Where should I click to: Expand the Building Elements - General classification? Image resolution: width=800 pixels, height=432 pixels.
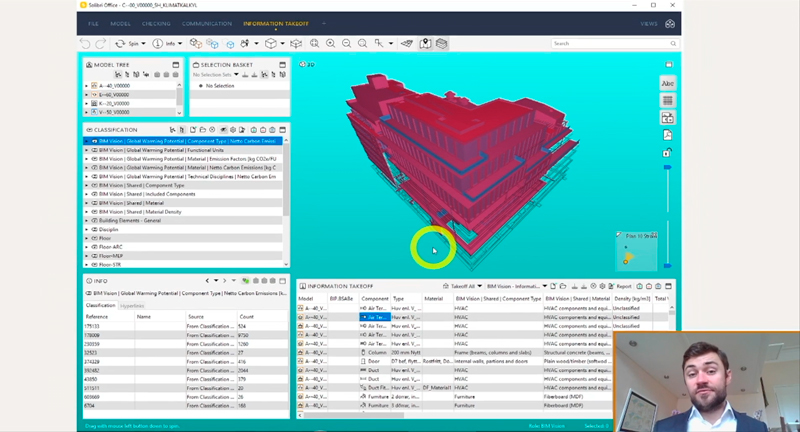[87, 220]
